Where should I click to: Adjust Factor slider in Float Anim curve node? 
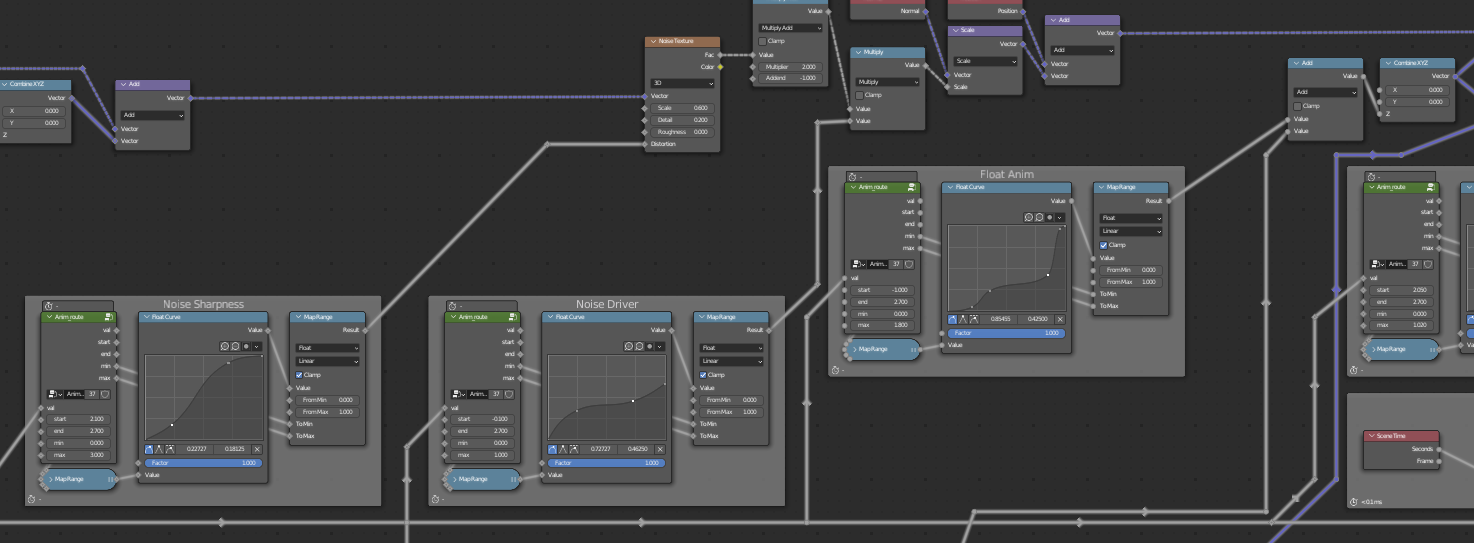pyautogui.click(x=1005, y=332)
